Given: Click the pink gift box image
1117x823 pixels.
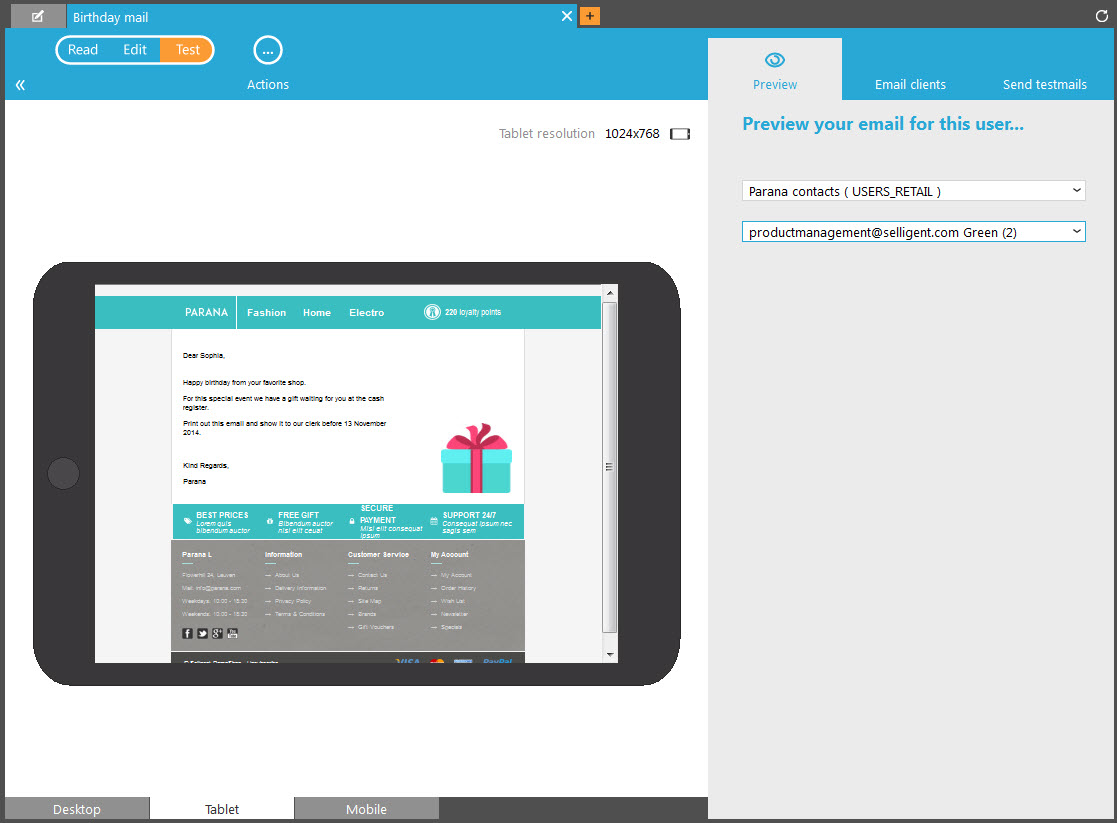Looking at the screenshot, I should pyautogui.click(x=476, y=459).
